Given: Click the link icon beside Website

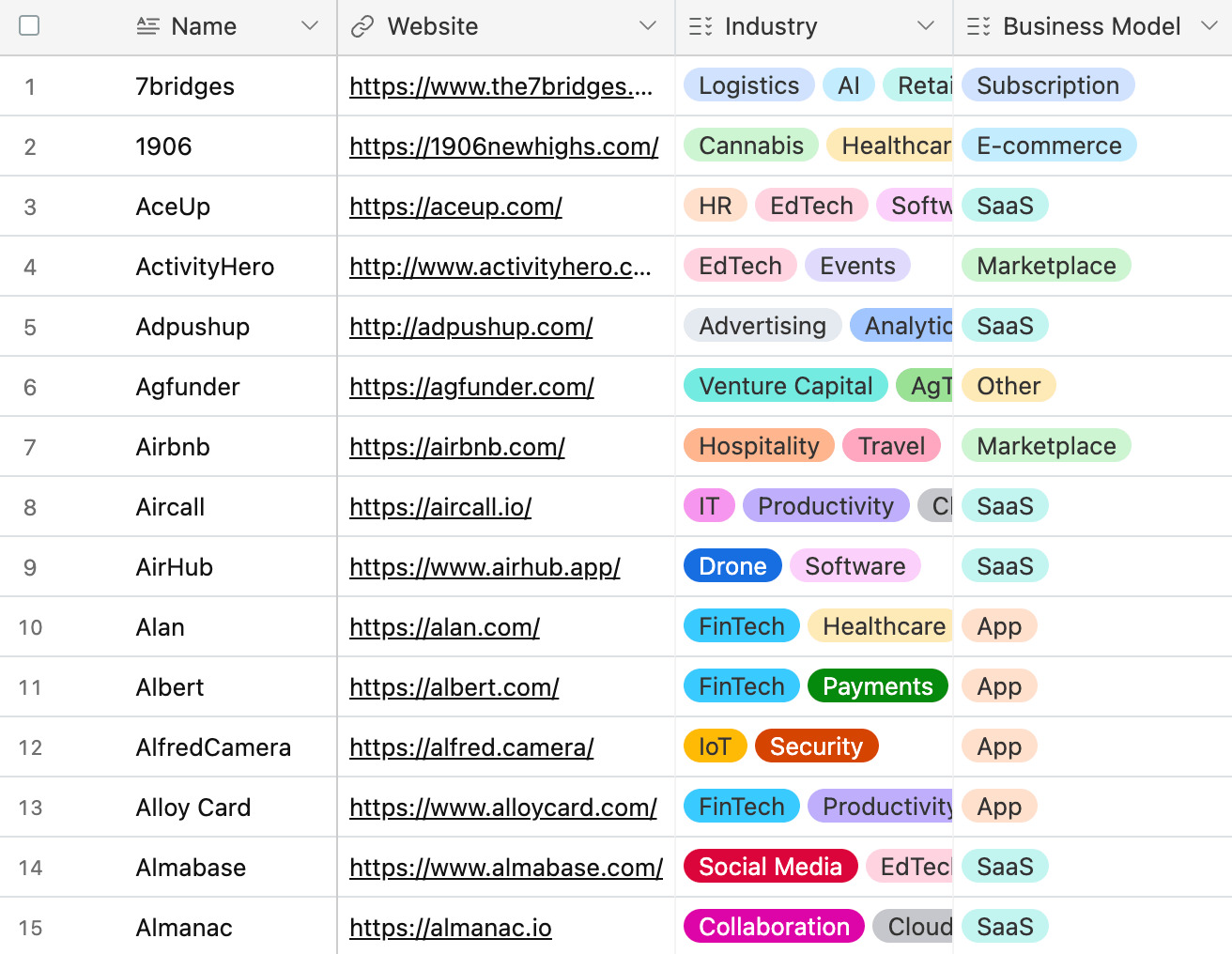Looking at the screenshot, I should tap(362, 26).
